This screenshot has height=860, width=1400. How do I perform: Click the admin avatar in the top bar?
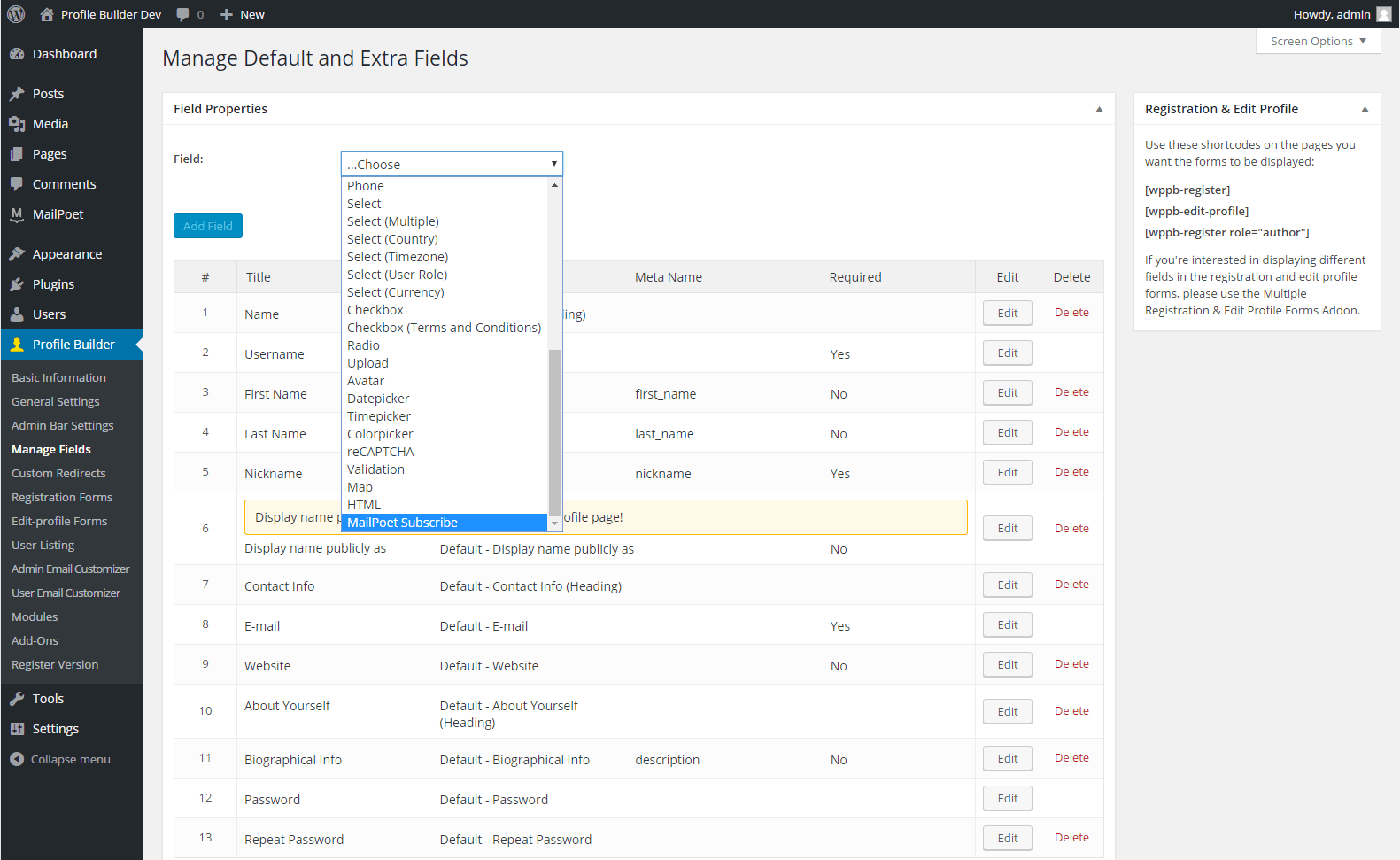(x=1384, y=14)
